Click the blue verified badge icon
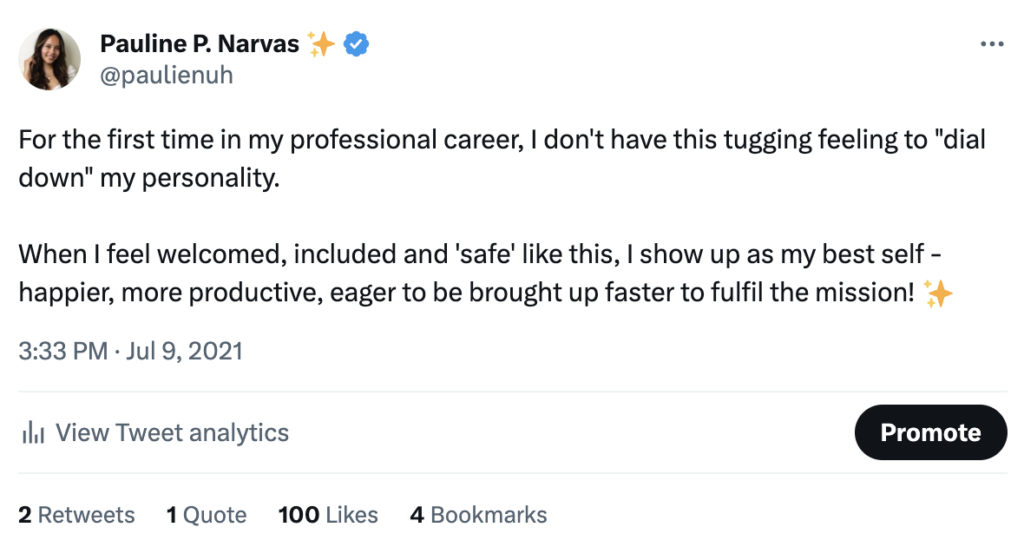This screenshot has width=1024, height=547. [x=357, y=44]
